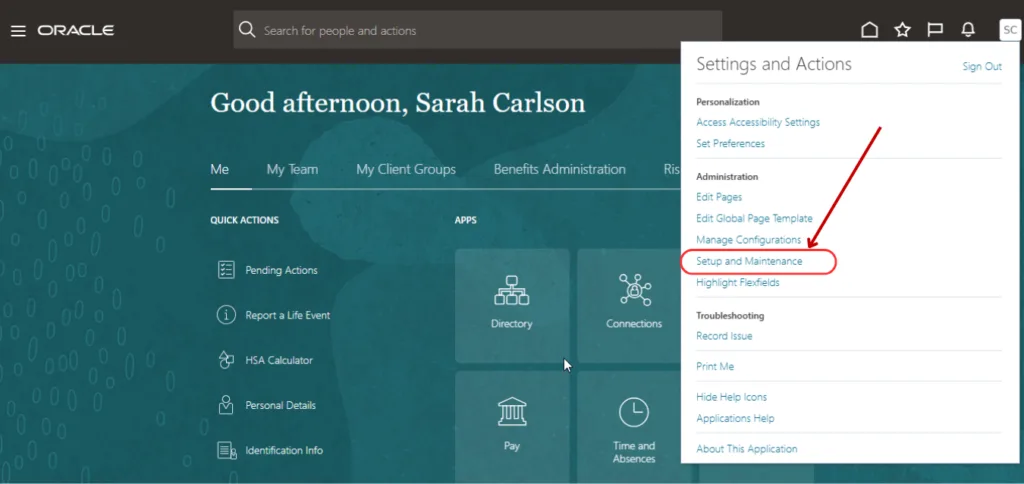This screenshot has width=1024, height=484.
Task: Click the Home icon in header
Action: point(870,31)
